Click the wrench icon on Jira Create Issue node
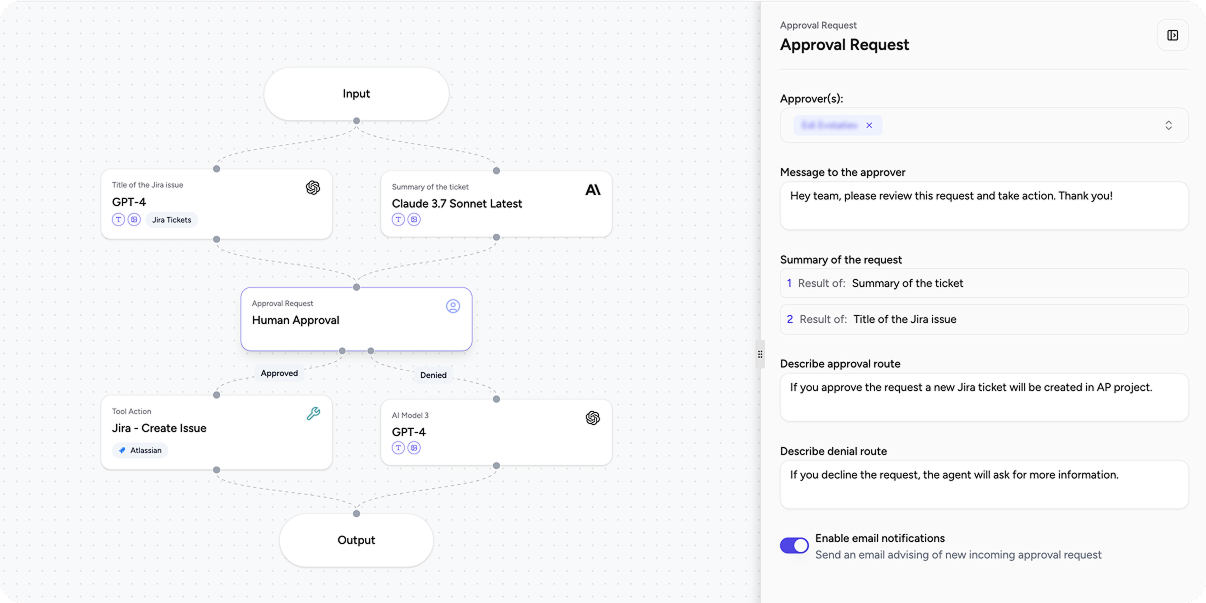 pyautogui.click(x=313, y=413)
